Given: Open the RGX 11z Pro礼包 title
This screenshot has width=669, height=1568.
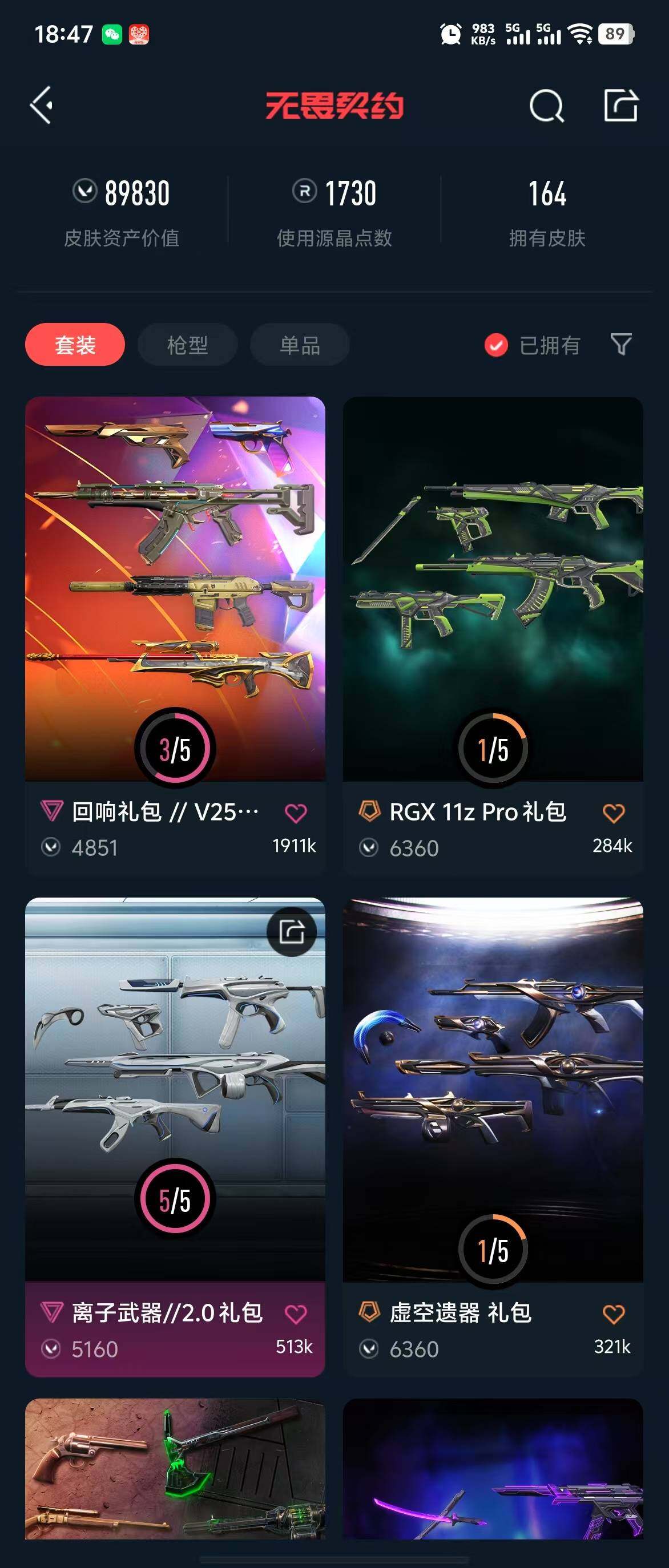Looking at the screenshot, I should coord(478,812).
